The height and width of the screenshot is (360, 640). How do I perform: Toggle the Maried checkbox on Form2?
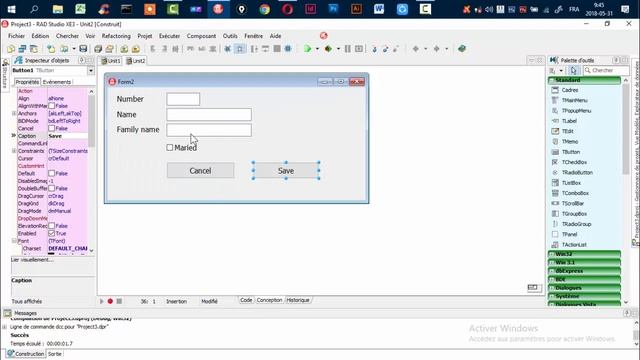[170, 148]
